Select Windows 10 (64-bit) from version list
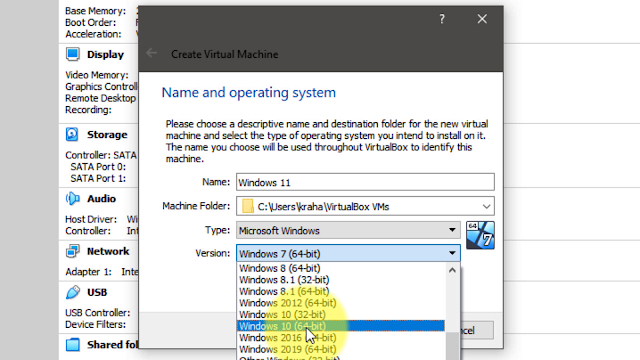 click(341, 326)
